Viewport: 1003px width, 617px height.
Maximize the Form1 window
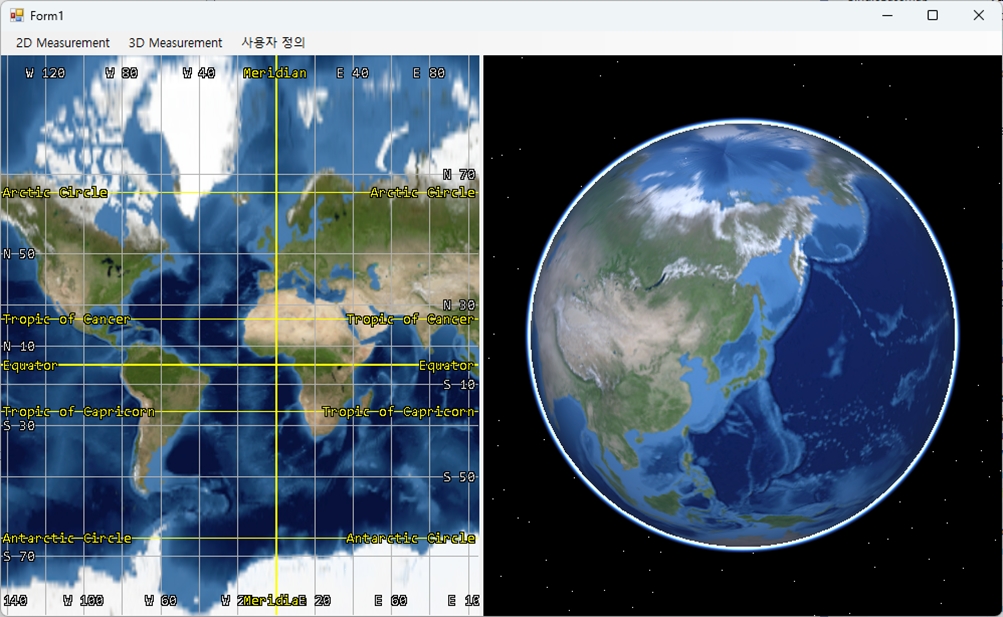933,15
